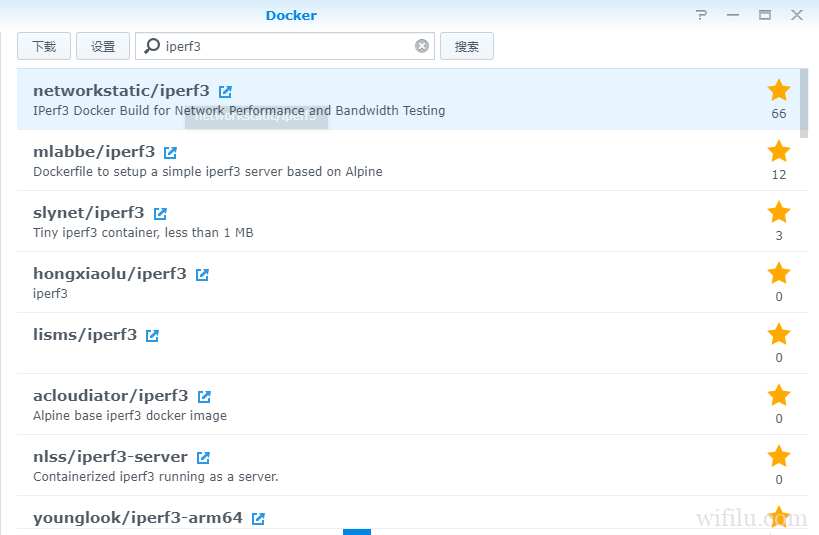Open mlabbe/iperf3 external link icon
819x535 pixels.
coord(170,153)
